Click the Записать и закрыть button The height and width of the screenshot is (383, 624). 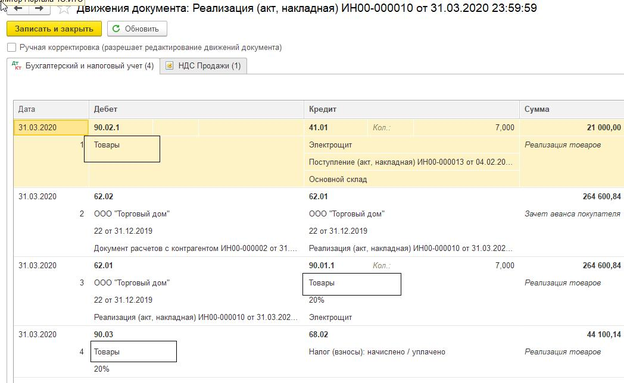[x=54, y=29]
